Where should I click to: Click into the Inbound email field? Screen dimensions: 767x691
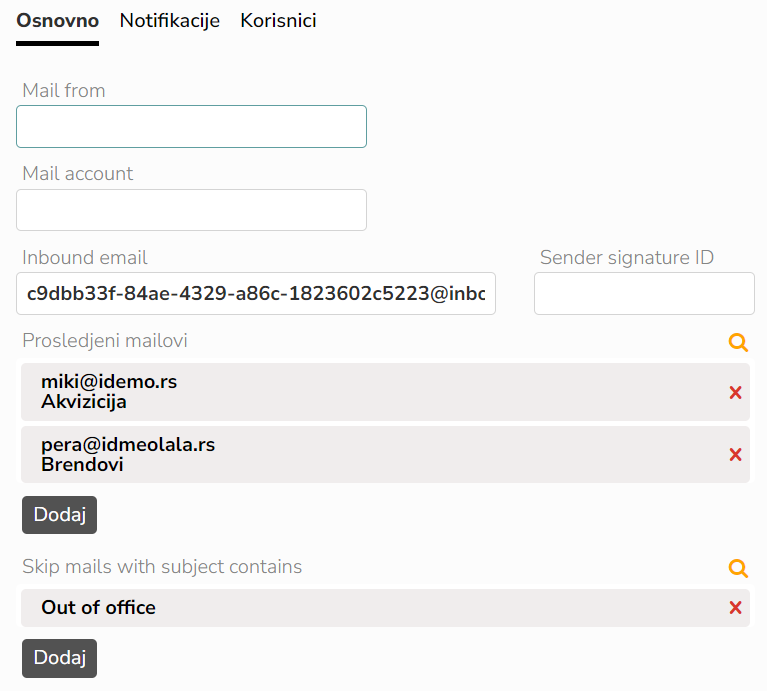tap(256, 293)
